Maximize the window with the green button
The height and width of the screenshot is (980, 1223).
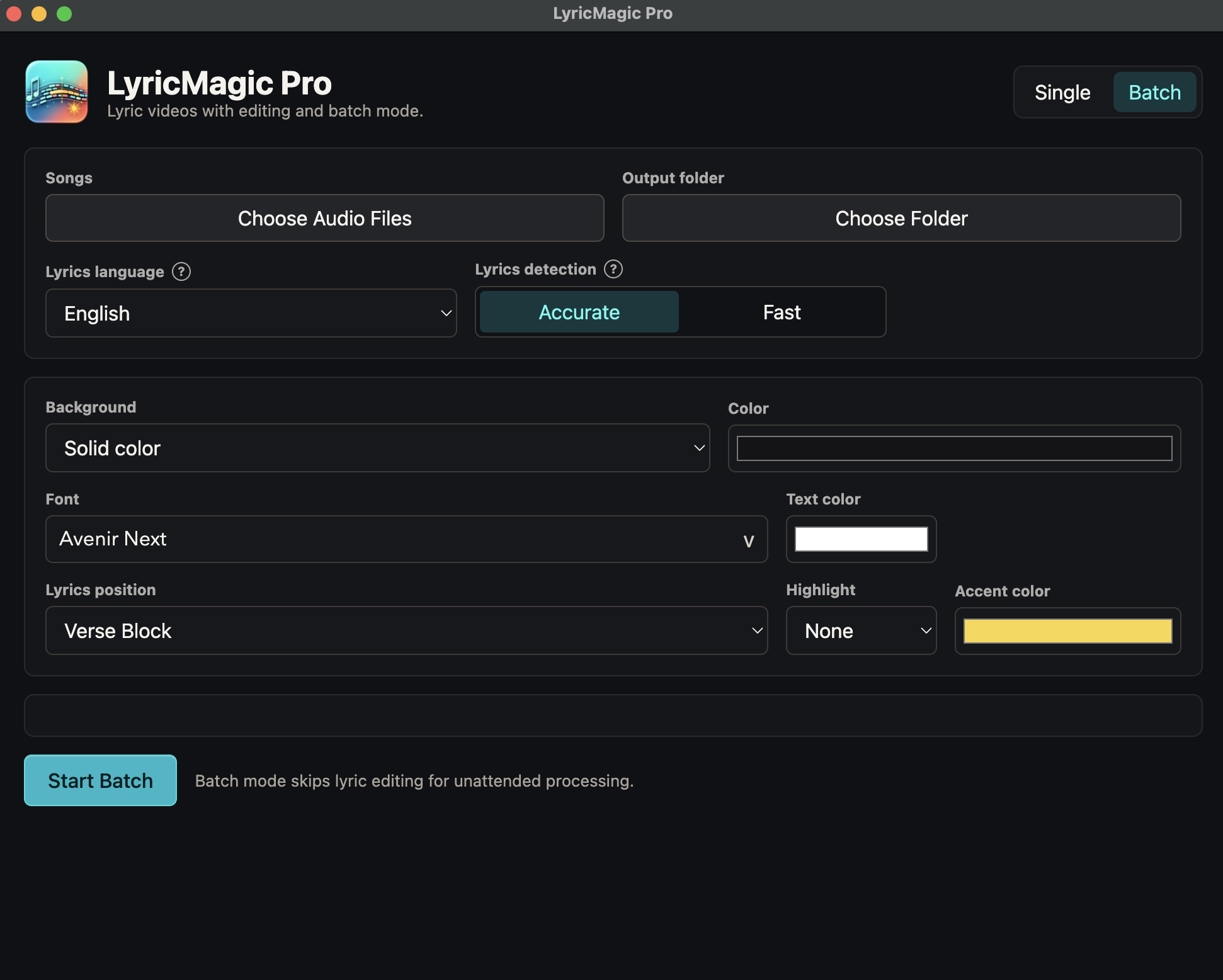[64, 13]
